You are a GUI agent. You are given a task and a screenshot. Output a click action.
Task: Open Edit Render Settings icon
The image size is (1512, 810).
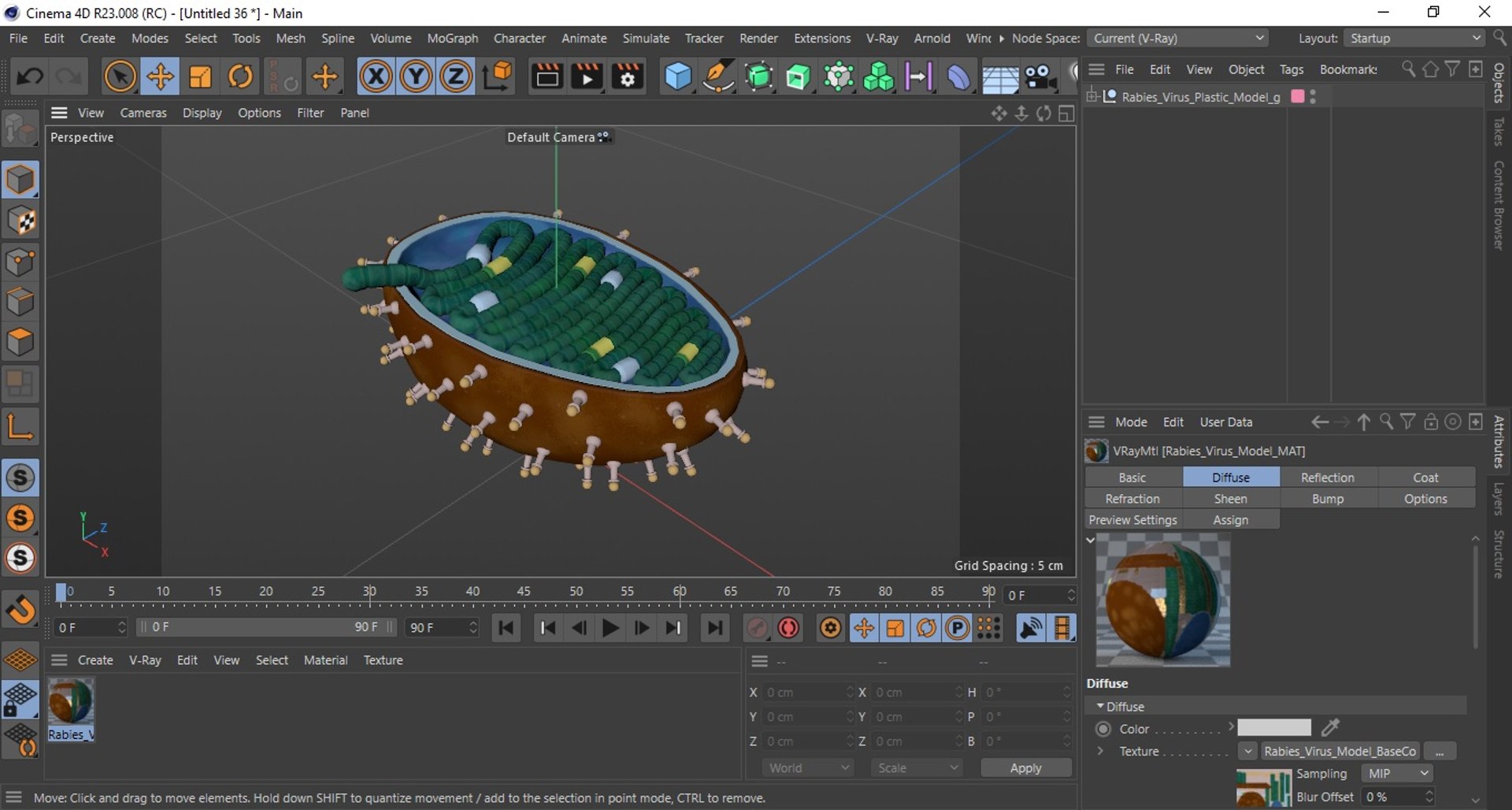[628, 77]
